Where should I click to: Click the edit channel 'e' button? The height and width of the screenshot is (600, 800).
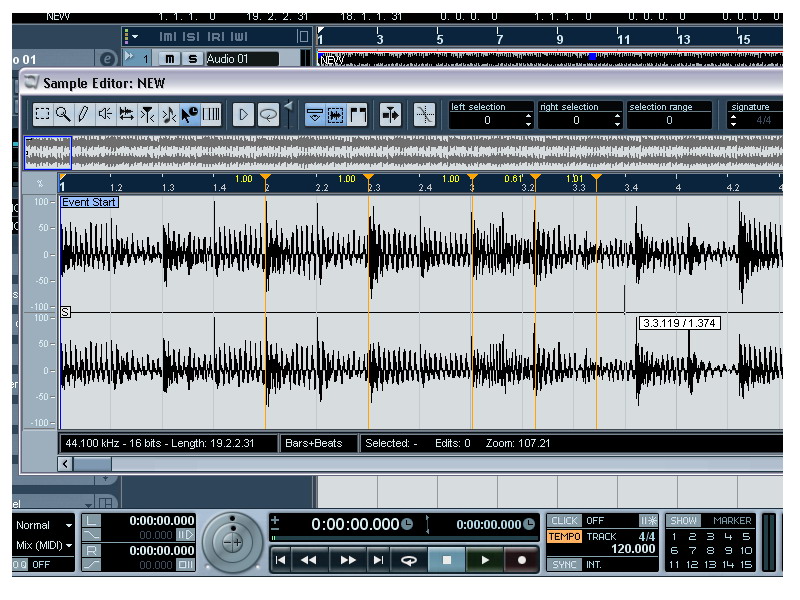pos(108,59)
